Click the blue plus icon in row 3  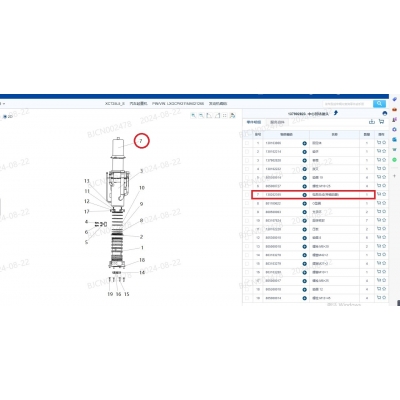click(x=304, y=161)
